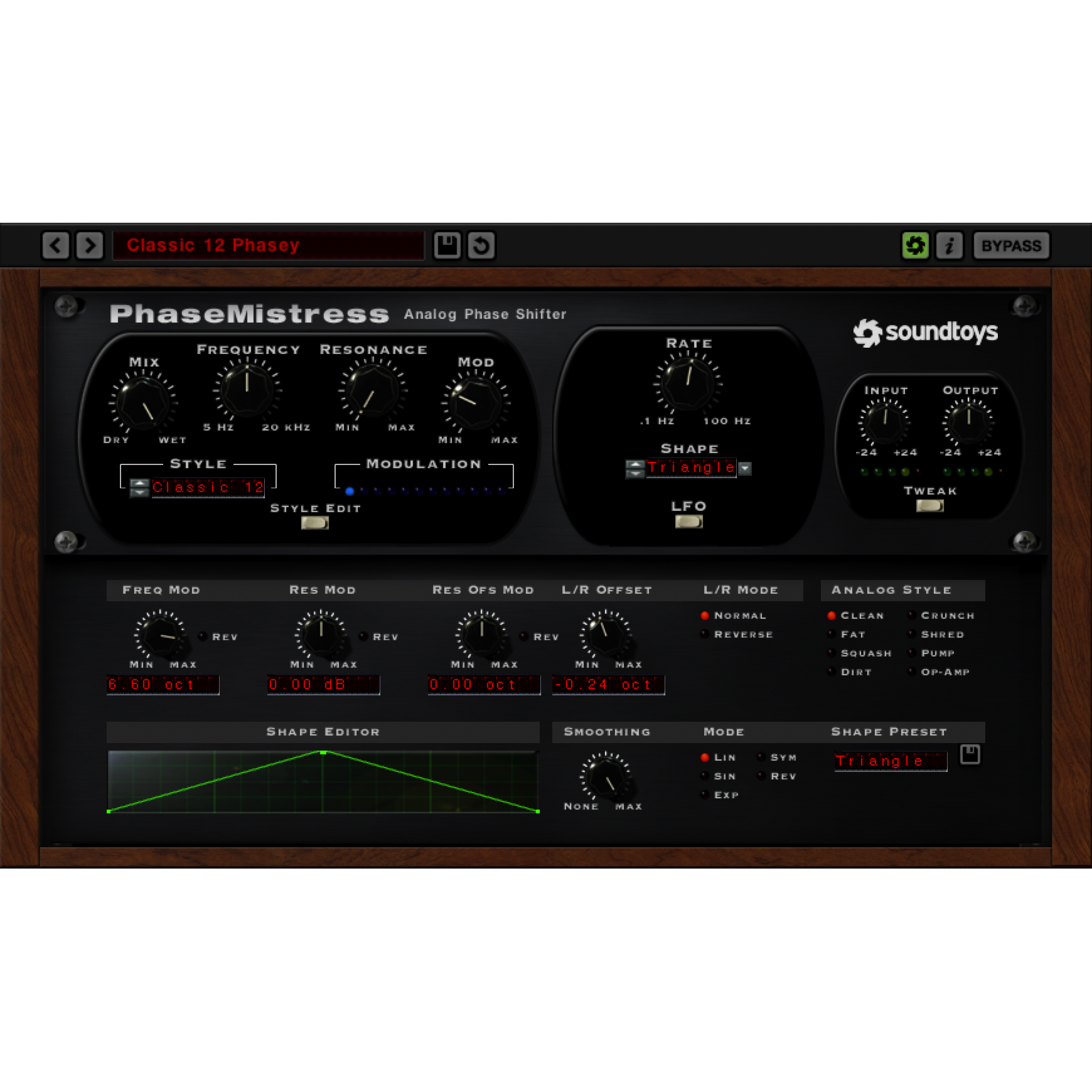Click the Soundtoys logo
This screenshot has height=1092, width=1092.
click(925, 333)
